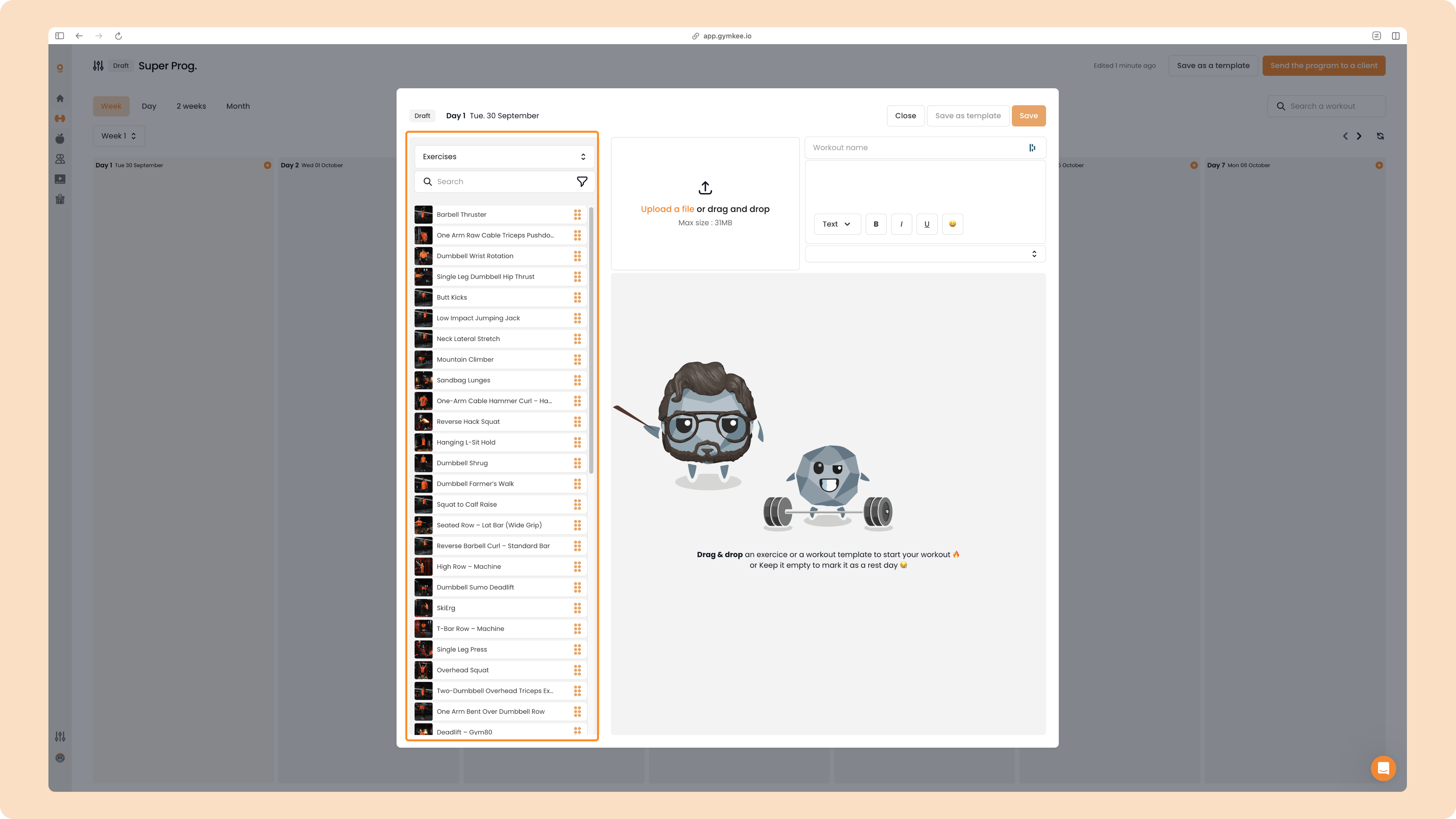1456x819 pixels.
Task: Open the apple nutrition sidebar icon
Action: point(60,139)
